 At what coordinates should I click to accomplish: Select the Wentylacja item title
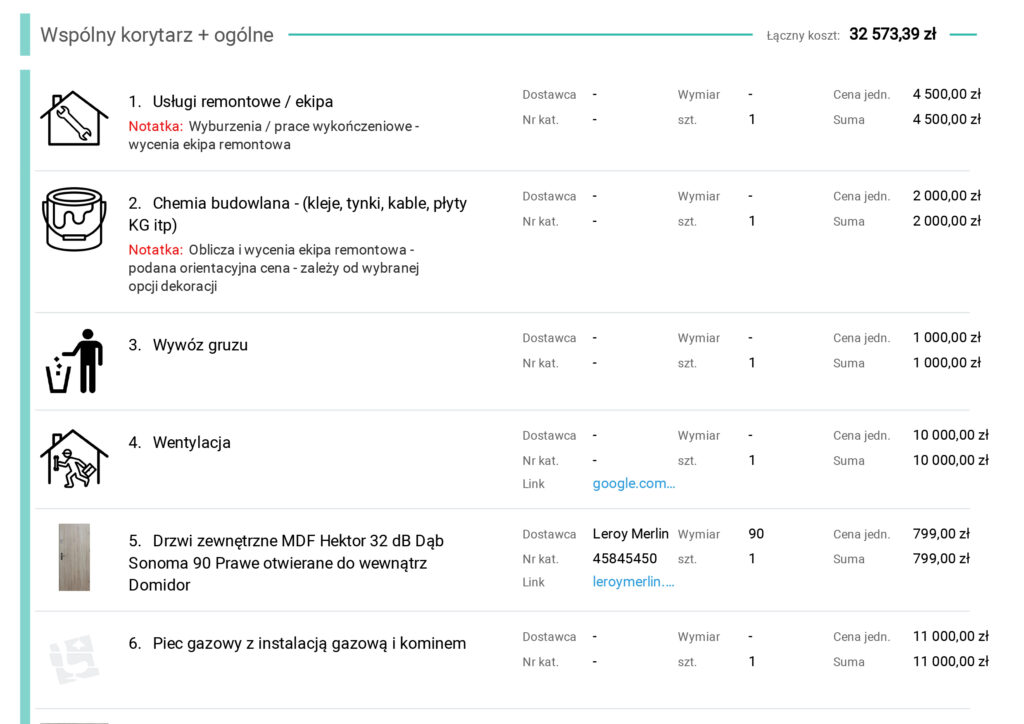191,443
